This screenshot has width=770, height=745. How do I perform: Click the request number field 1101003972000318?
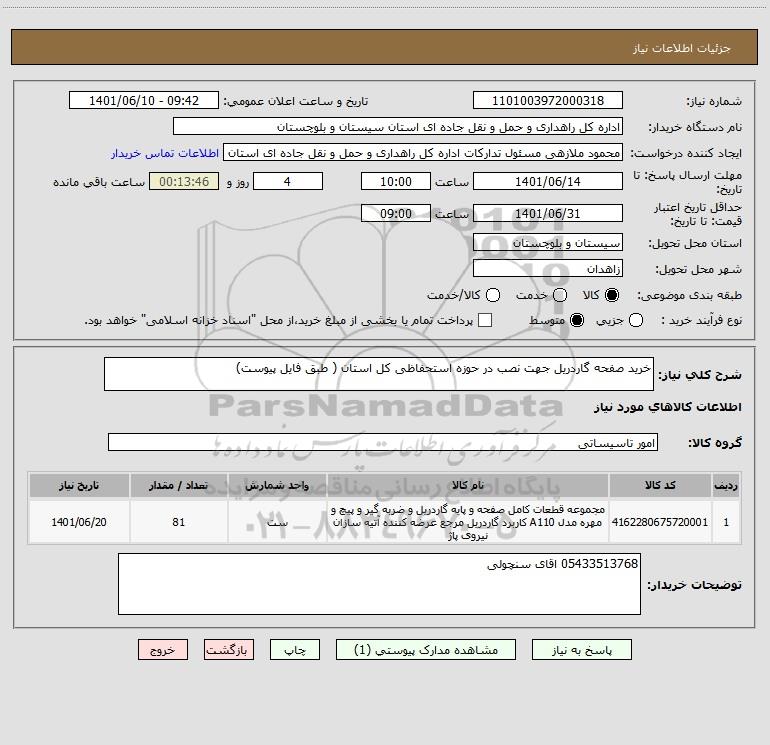point(548,101)
